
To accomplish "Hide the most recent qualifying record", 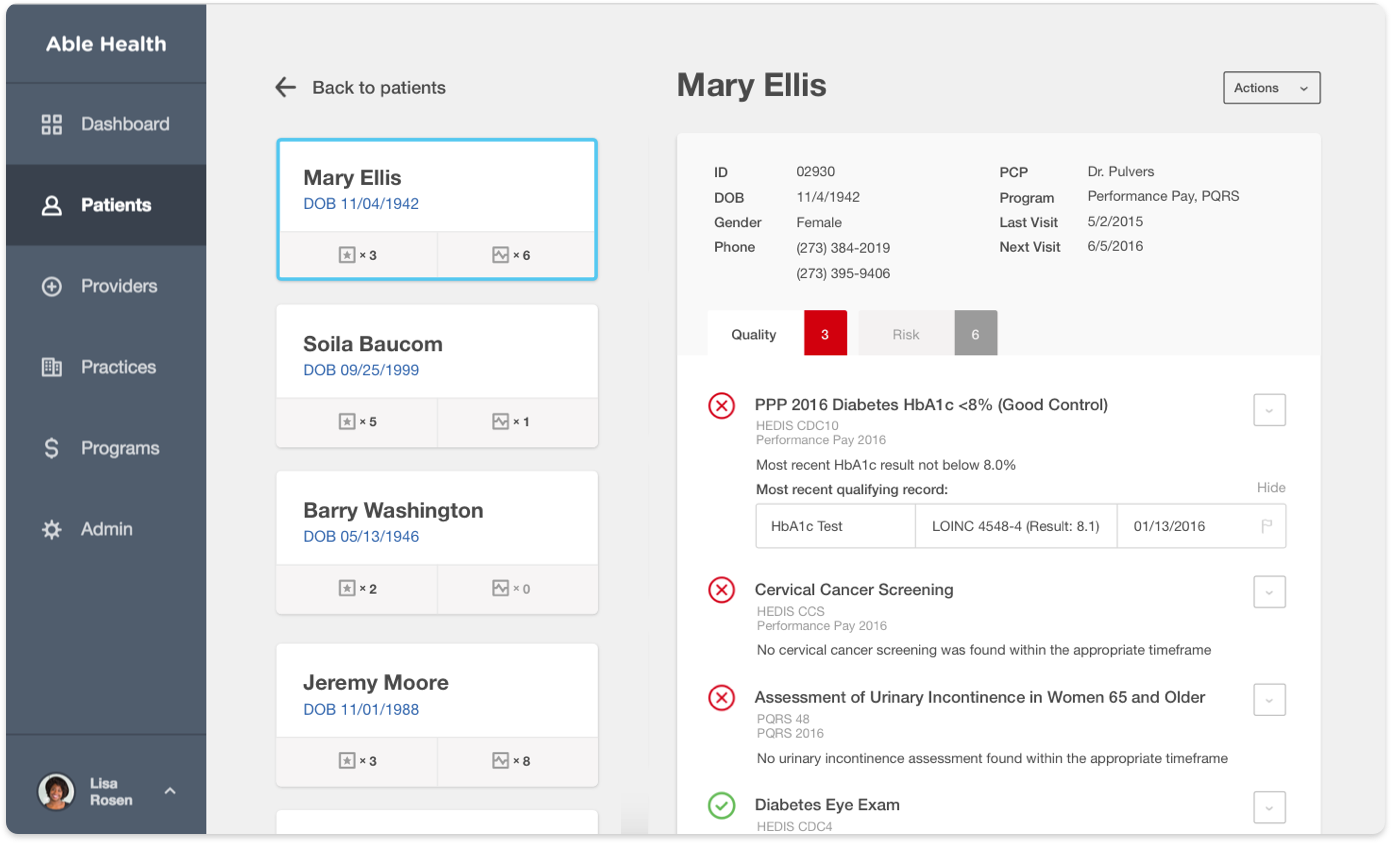I will [x=1271, y=488].
